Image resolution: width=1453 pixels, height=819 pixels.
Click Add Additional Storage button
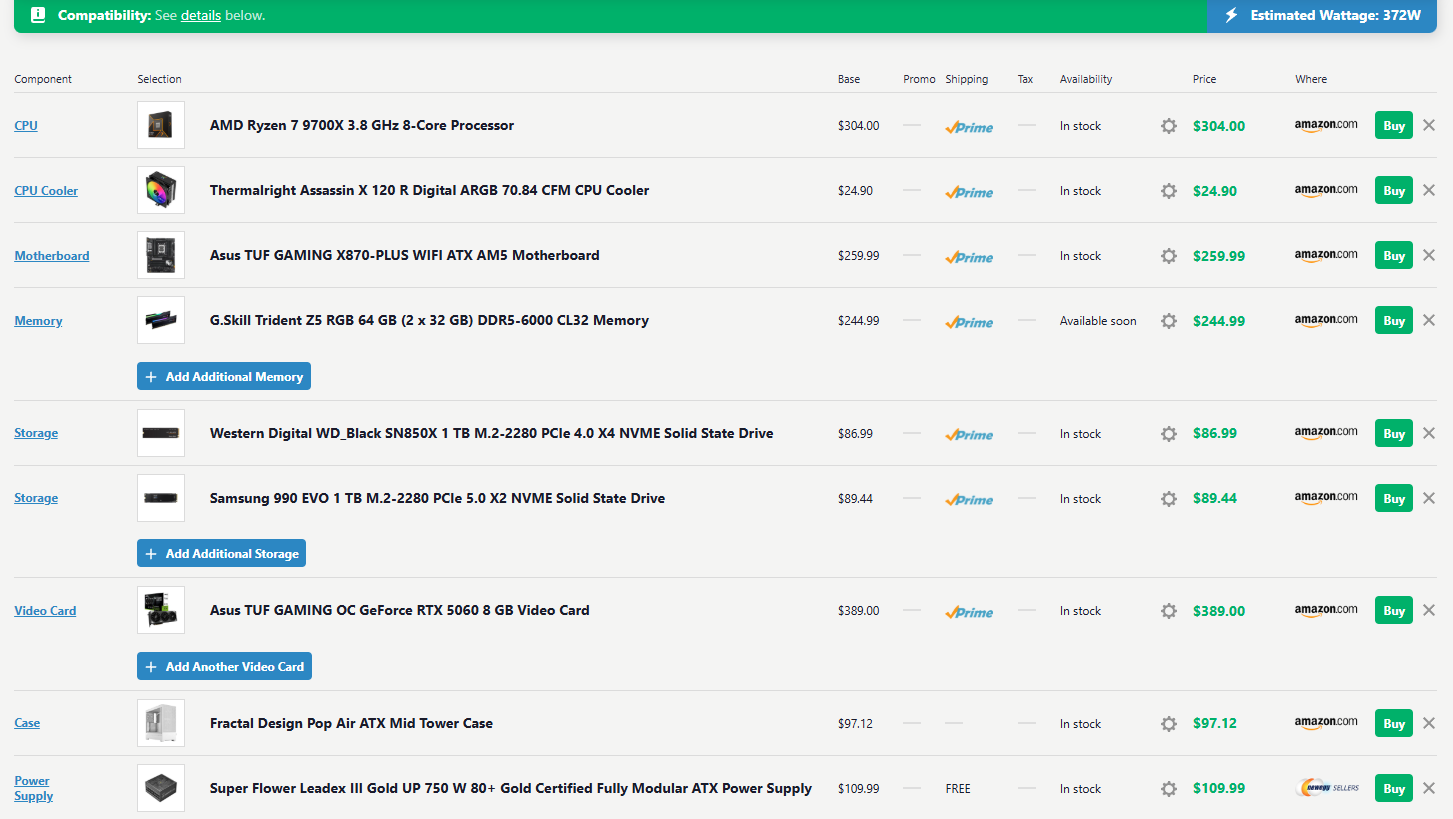(221, 554)
